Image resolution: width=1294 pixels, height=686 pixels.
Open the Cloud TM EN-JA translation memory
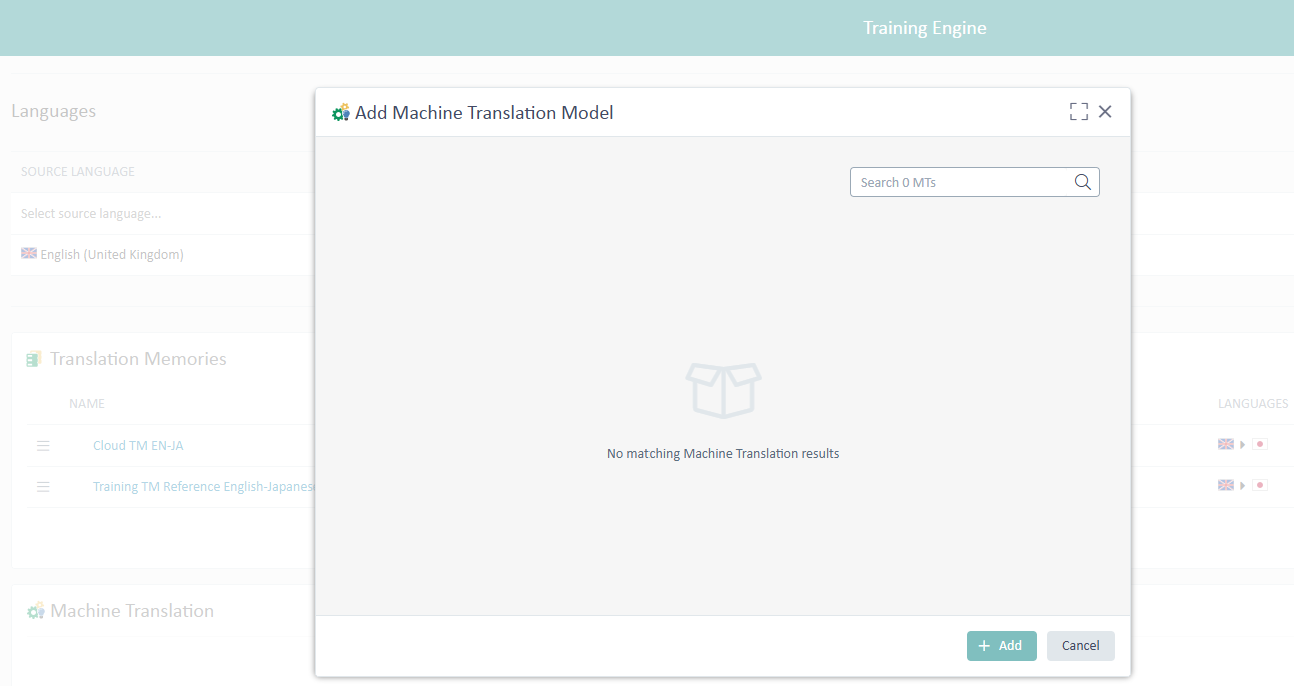pyautogui.click(x=138, y=445)
